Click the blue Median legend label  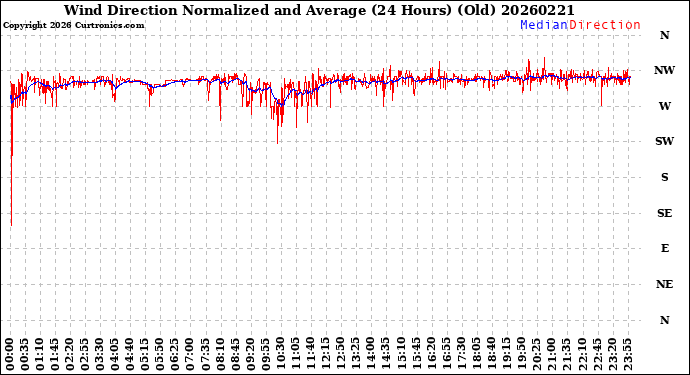coord(544,25)
